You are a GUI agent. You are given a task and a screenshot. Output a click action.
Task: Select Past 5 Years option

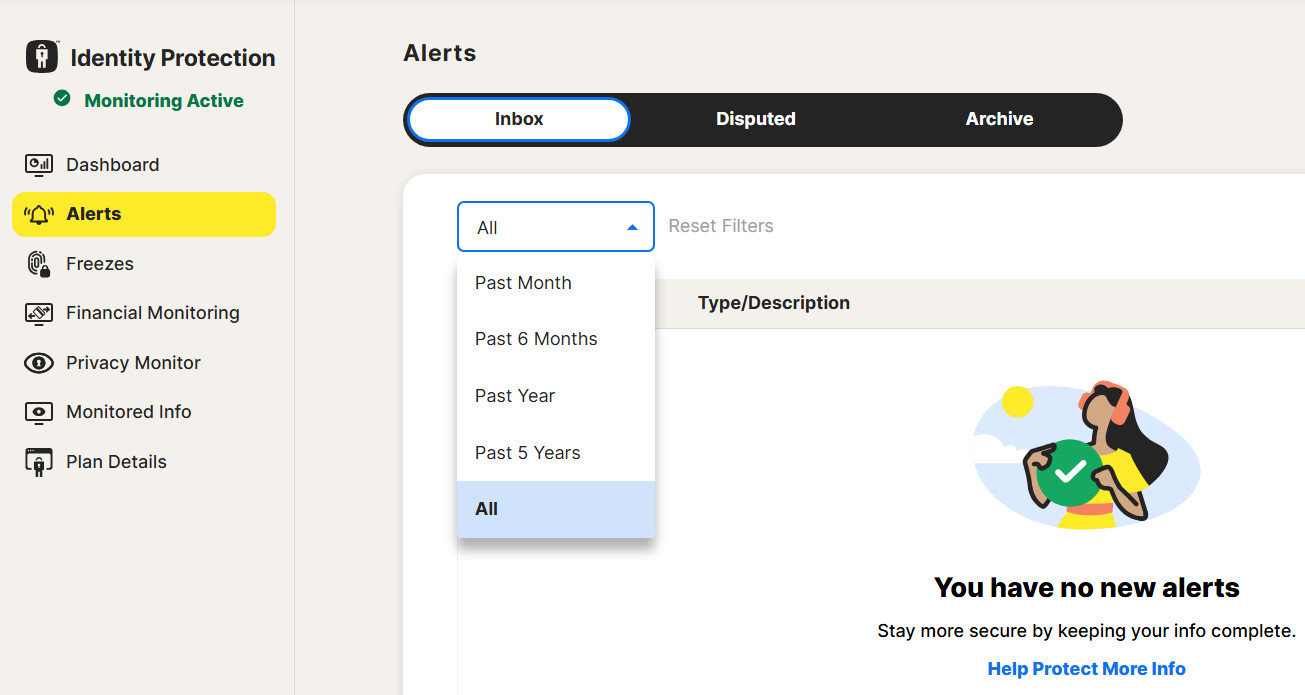[527, 453]
